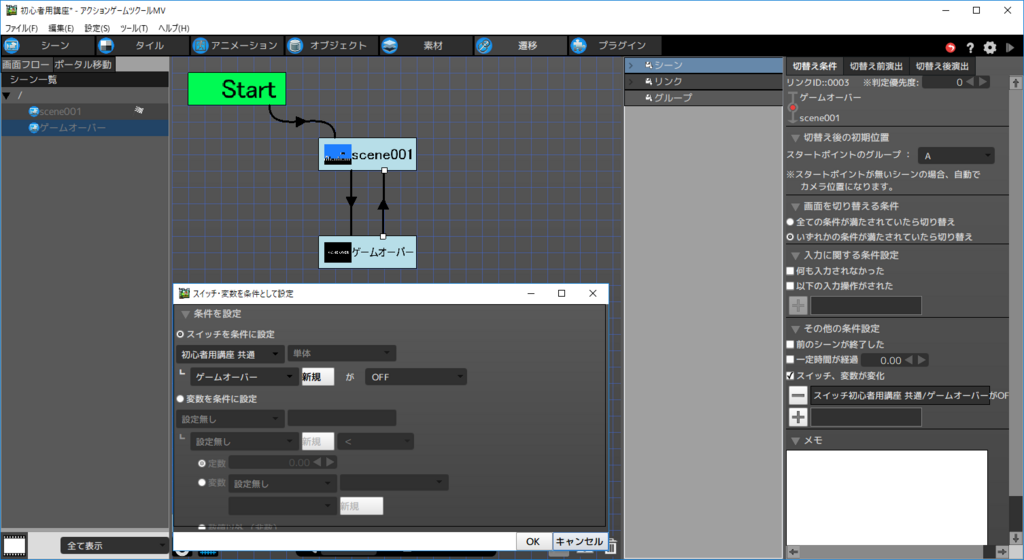Open the 全て表示 dropdown at bottom left
The height and width of the screenshot is (560, 1024).
[115, 546]
